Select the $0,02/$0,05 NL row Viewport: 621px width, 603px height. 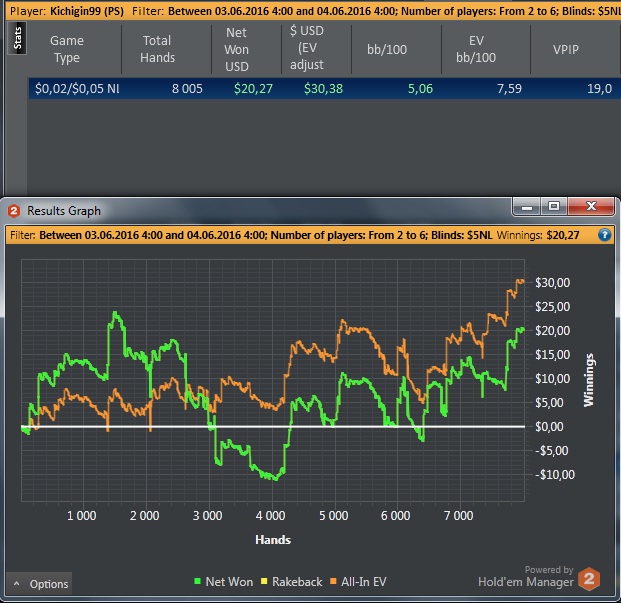[324, 88]
